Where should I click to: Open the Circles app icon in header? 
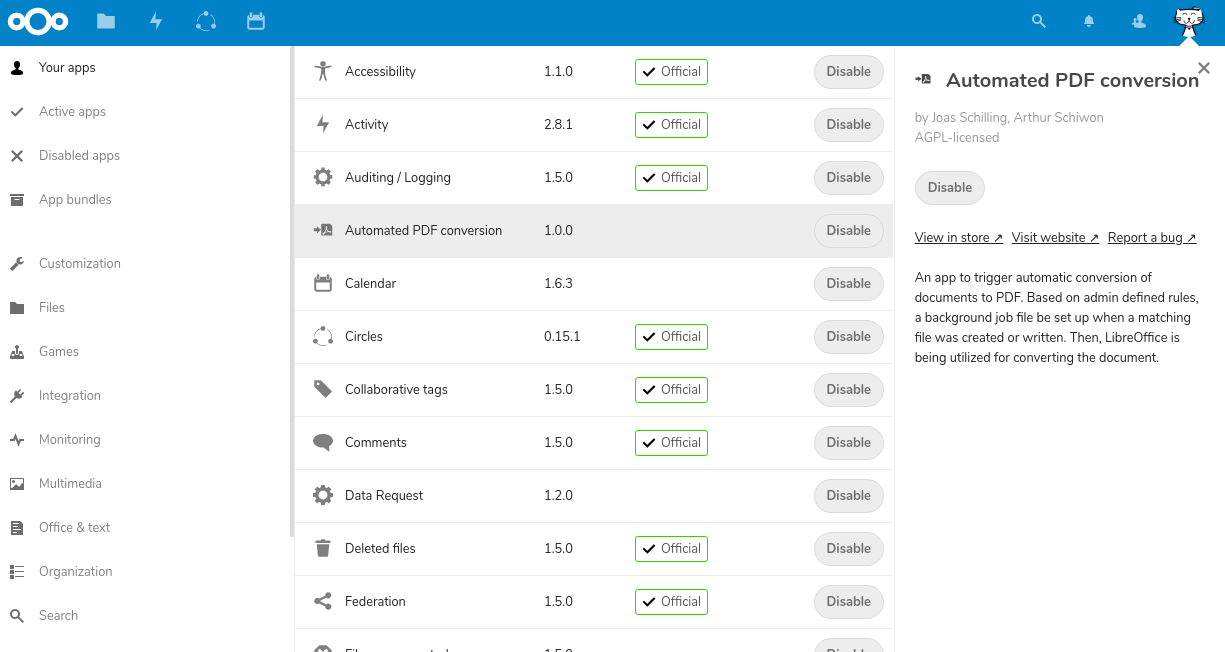click(x=206, y=21)
